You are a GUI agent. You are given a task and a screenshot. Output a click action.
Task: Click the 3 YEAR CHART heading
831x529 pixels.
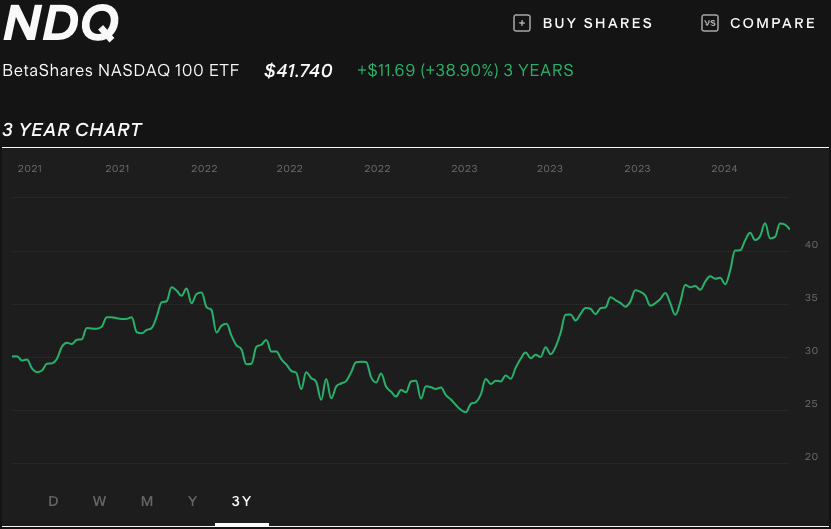click(72, 130)
